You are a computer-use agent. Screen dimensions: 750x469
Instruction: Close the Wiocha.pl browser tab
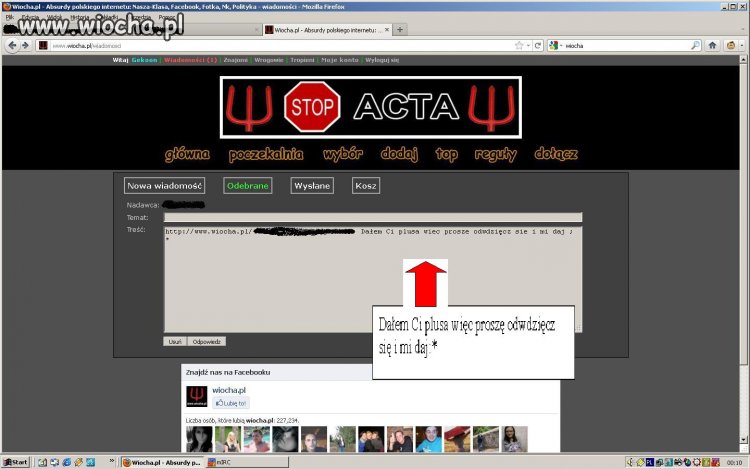[x=387, y=30]
